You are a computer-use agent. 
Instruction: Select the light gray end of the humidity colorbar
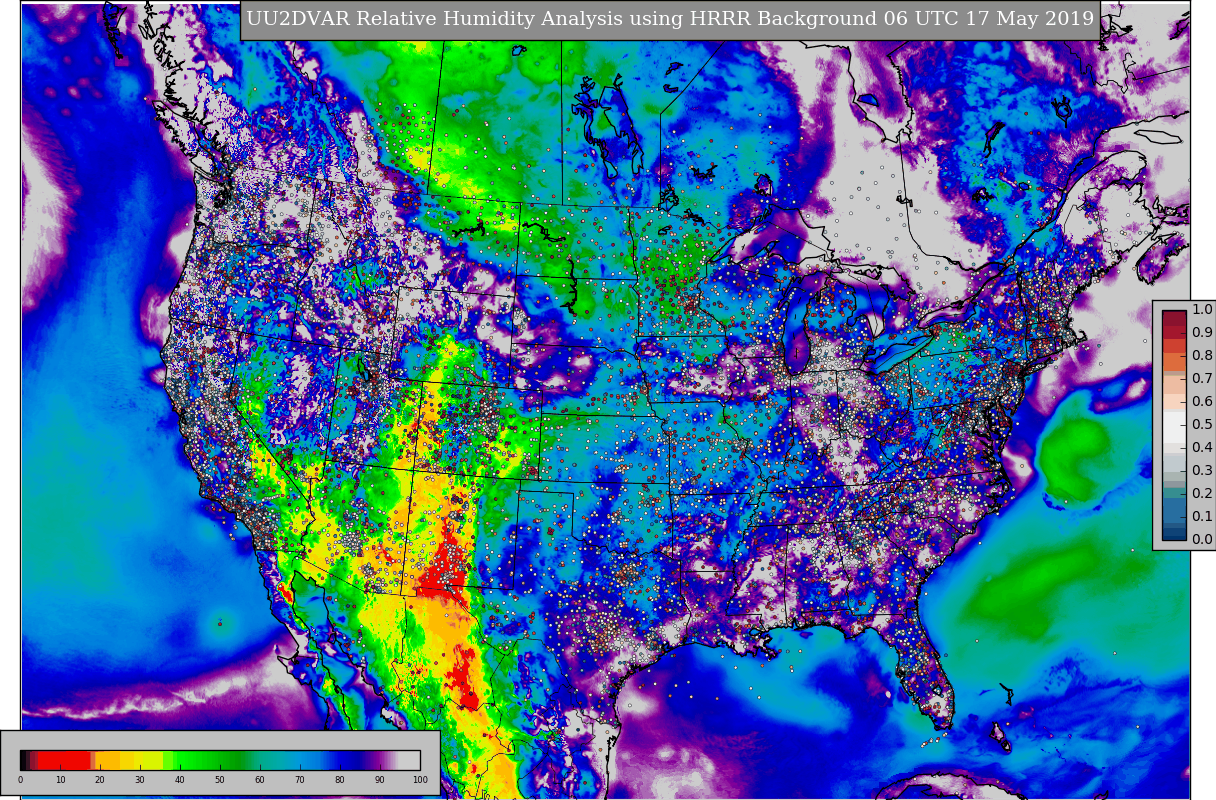409,760
